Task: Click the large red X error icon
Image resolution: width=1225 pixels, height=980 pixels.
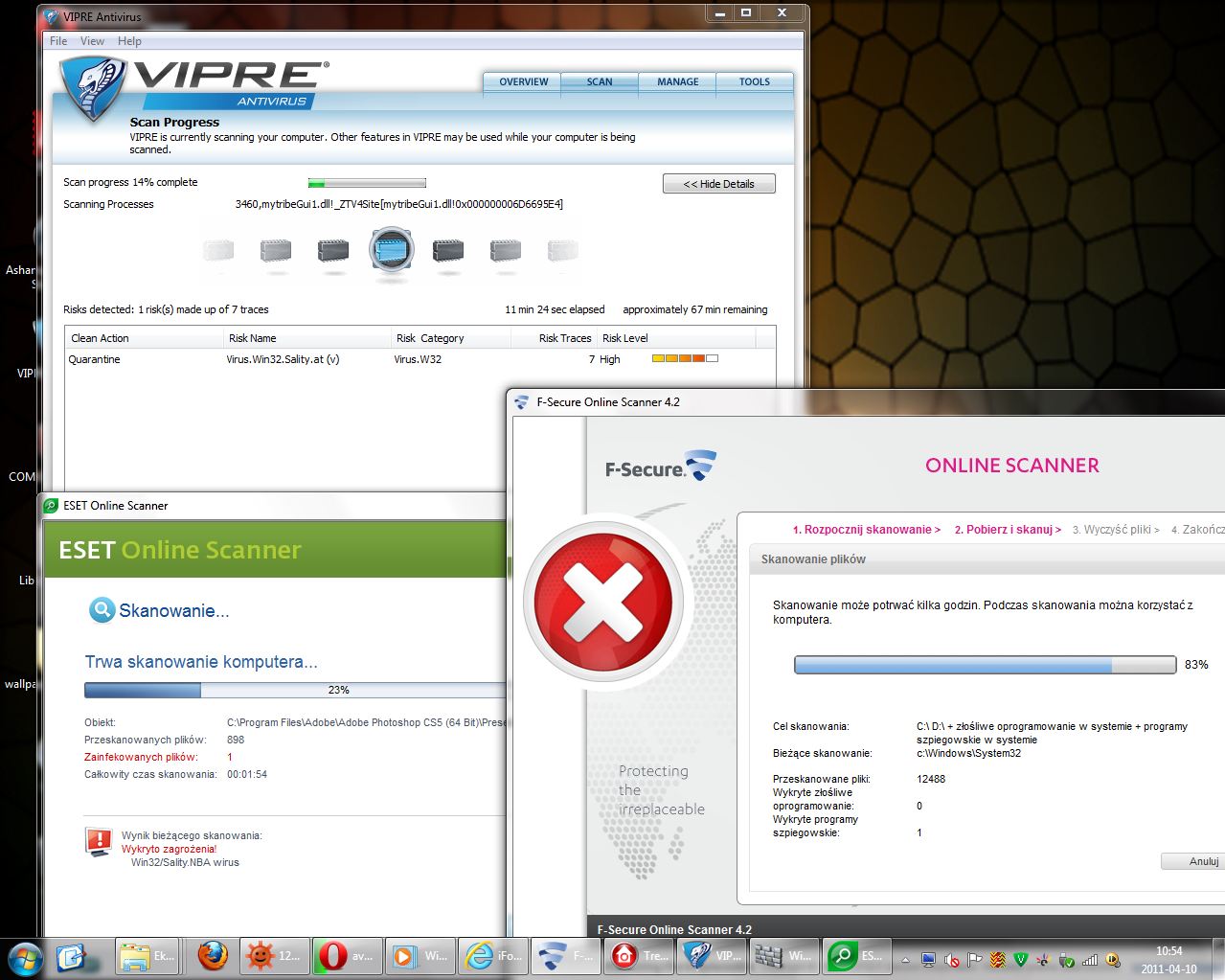Action: (603, 601)
